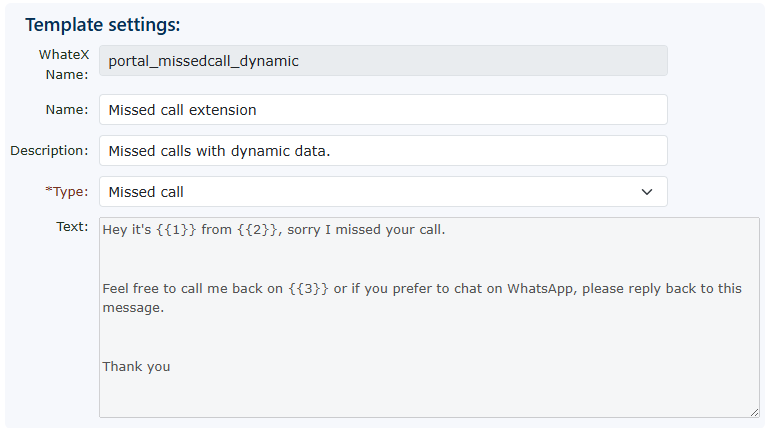Viewport: 765px width, 428px height.
Task: Click the "Hey it's" opening of message
Action: [127, 230]
